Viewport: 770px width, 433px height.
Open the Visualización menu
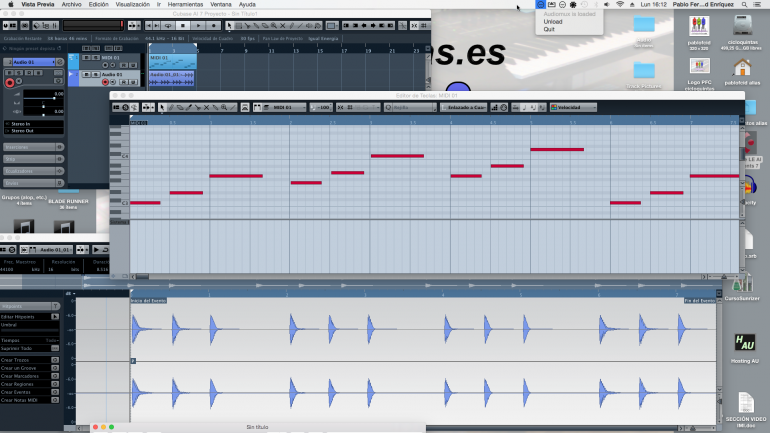[x=132, y=4]
